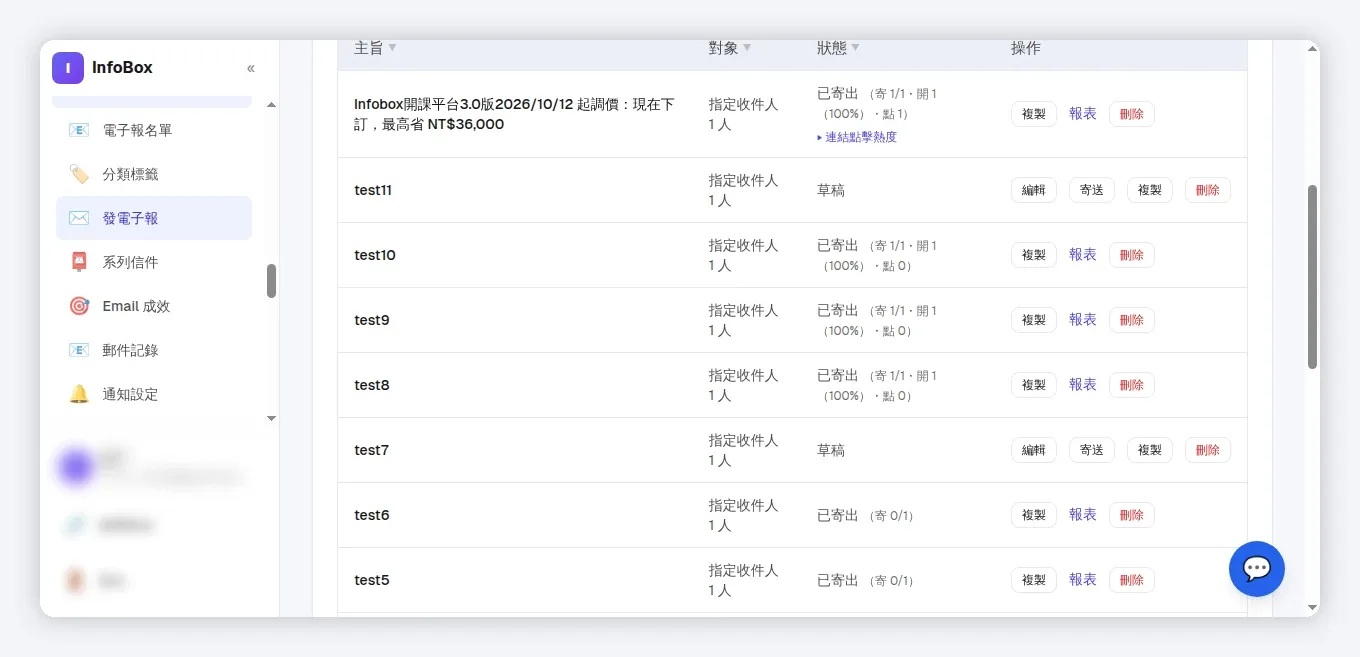Screen dimensions: 1360x657
Task: Click the sidebar scrollbar thumb
Action: tap(271, 281)
